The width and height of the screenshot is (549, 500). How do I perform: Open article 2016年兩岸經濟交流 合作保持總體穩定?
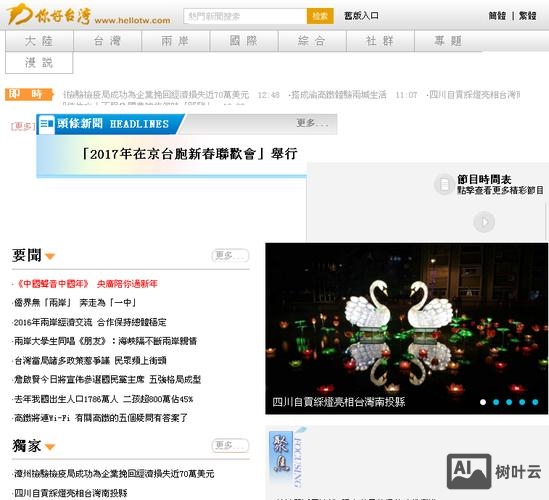tap(90, 322)
